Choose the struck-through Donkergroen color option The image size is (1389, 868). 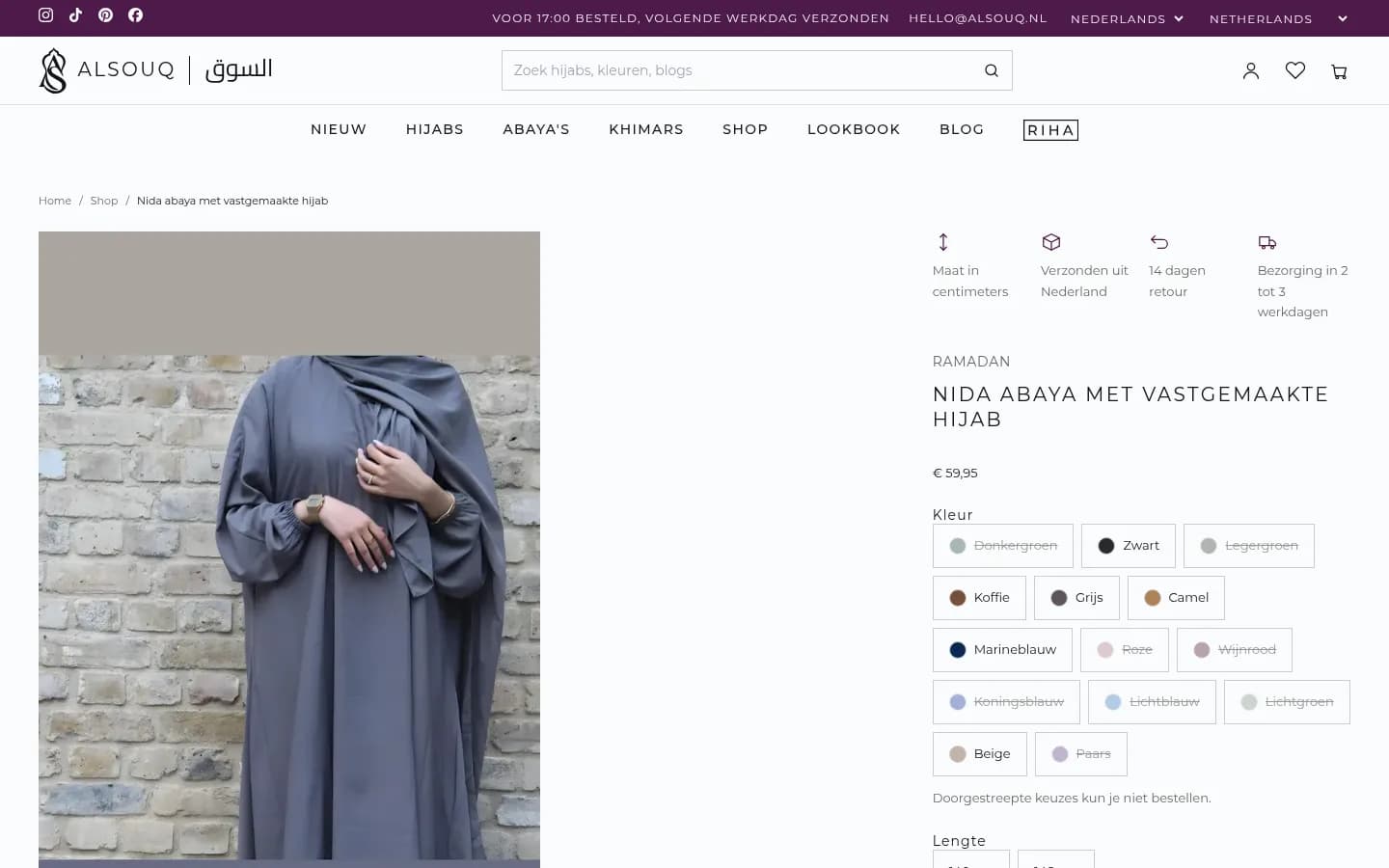click(x=1003, y=546)
